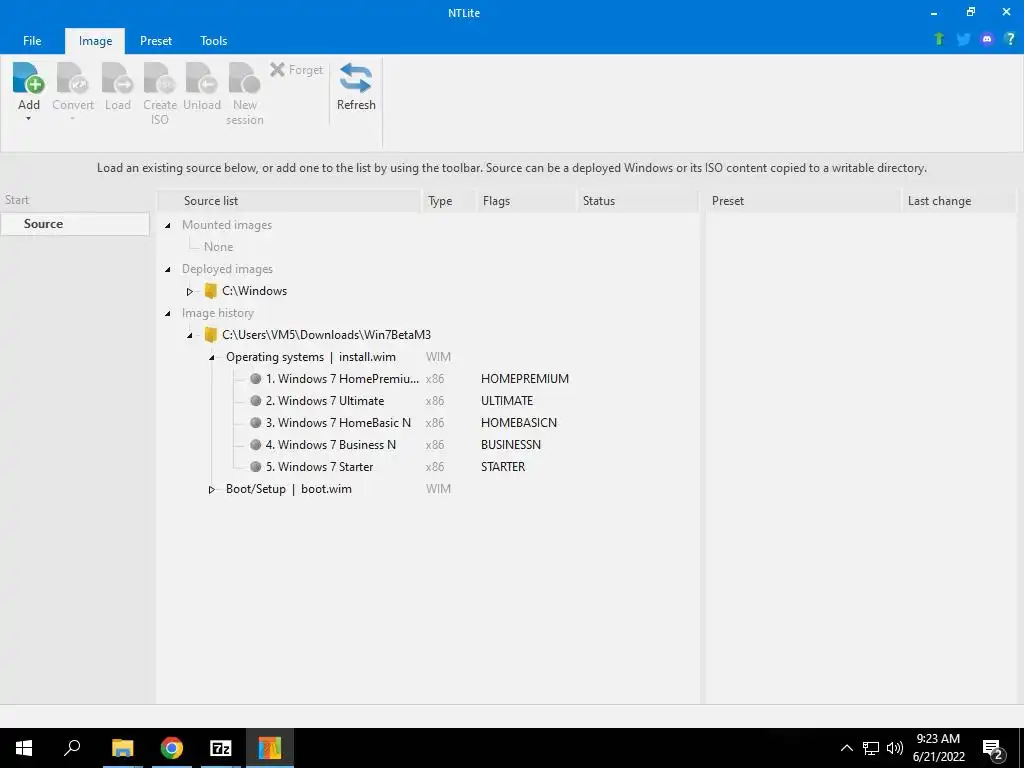Screen dimensions: 1024x768
Task: Click the Help question mark icon
Action: (1010, 39)
